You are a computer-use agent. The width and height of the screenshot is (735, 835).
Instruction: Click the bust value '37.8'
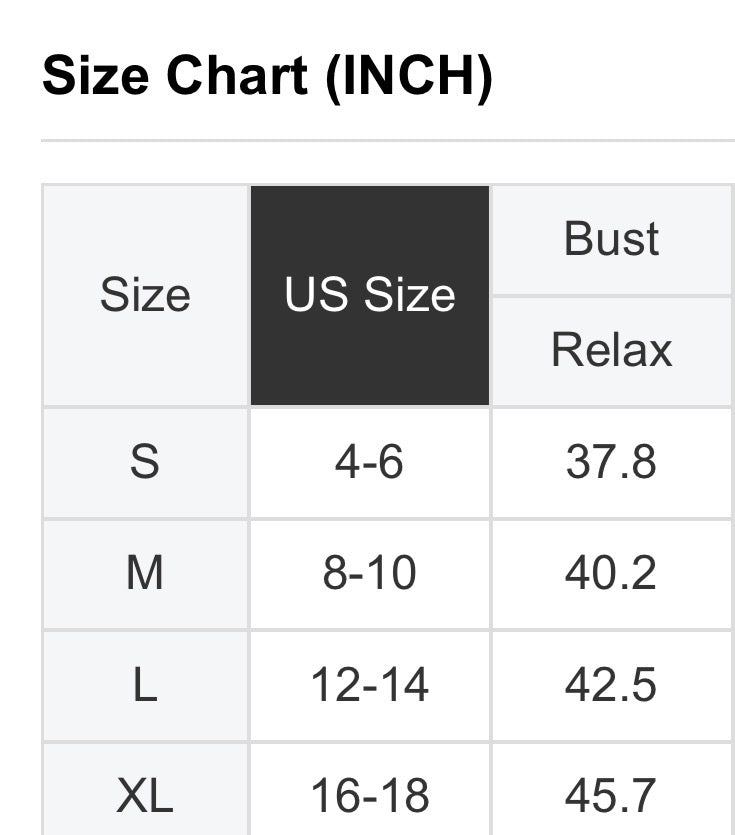click(x=612, y=463)
